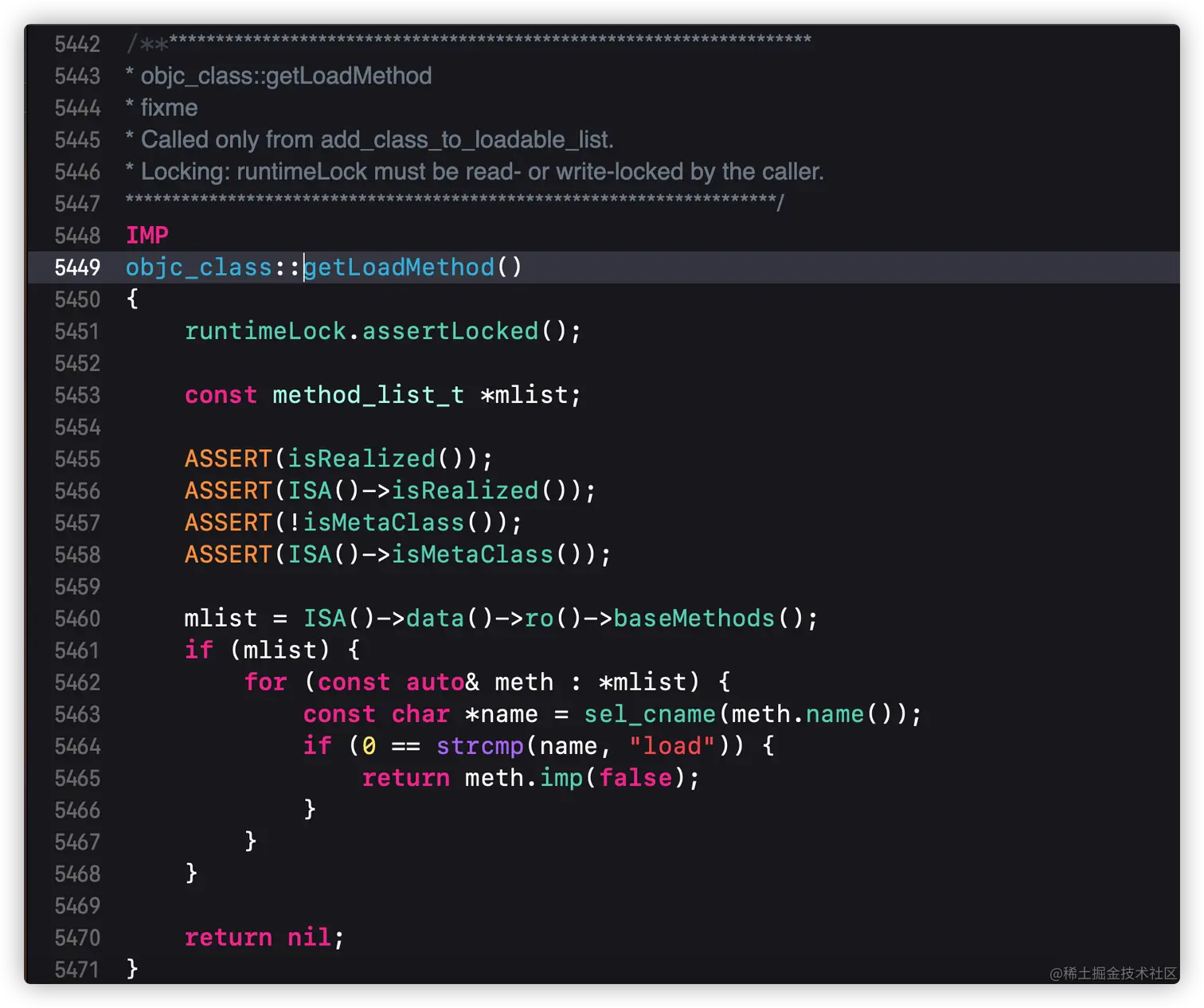Click the comment 'objc_class::getLoadMethod' on line 5443
The image size is (1204, 1008).
[x=287, y=76]
